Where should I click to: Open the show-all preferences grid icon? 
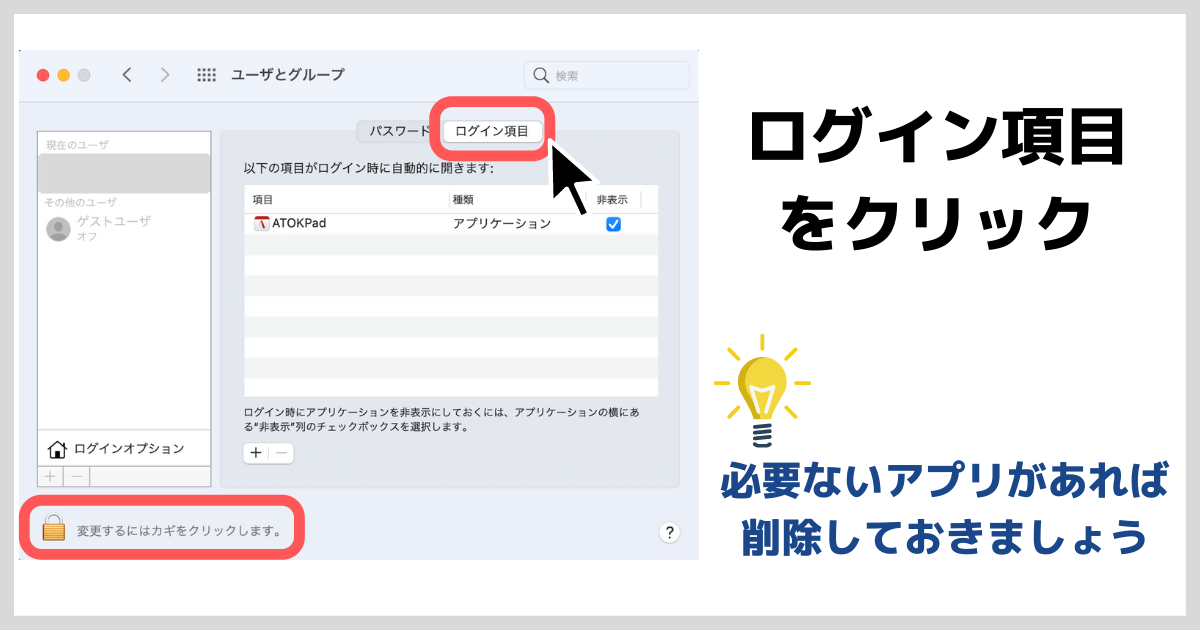[205, 74]
